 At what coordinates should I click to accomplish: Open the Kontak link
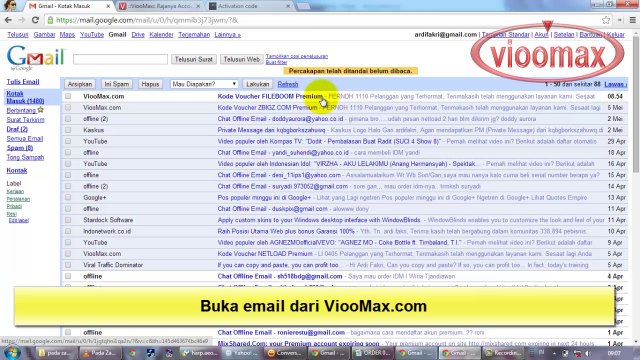[x=17, y=170]
